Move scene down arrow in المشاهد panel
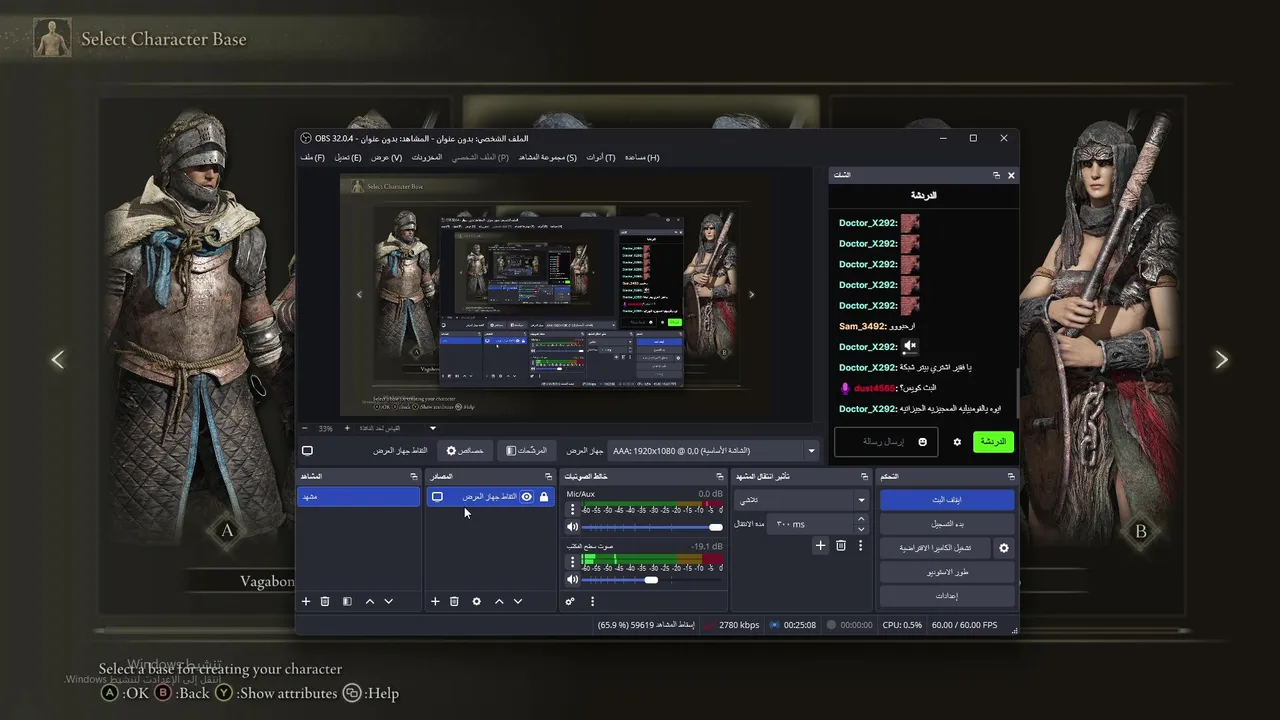1280x720 pixels. tap(389, 601)
